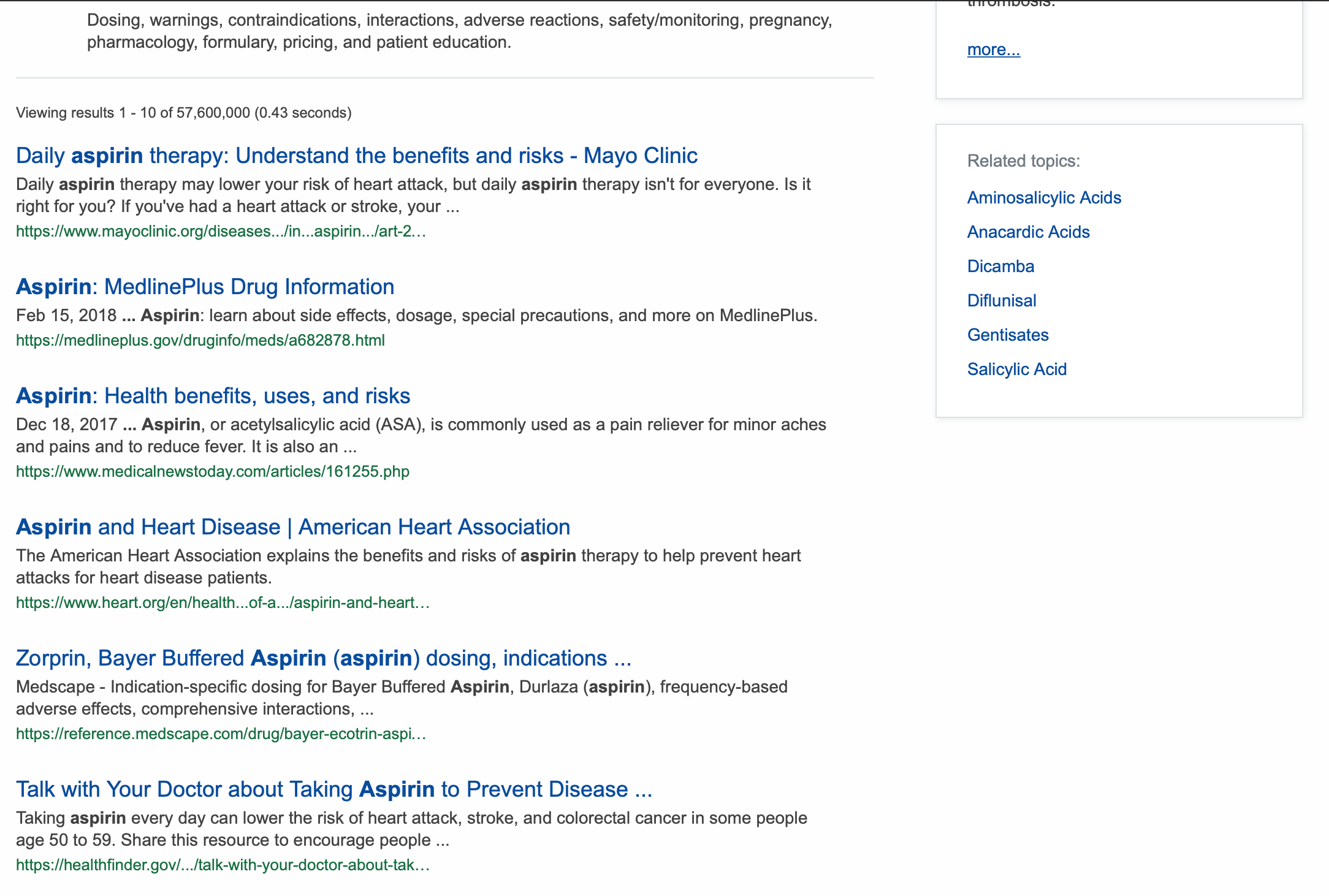Screen dimensions: 1329x896
Task: Click the 'Feb 15, 2018' MedlinePlus snippet
Action: click(x=417, y=316)
